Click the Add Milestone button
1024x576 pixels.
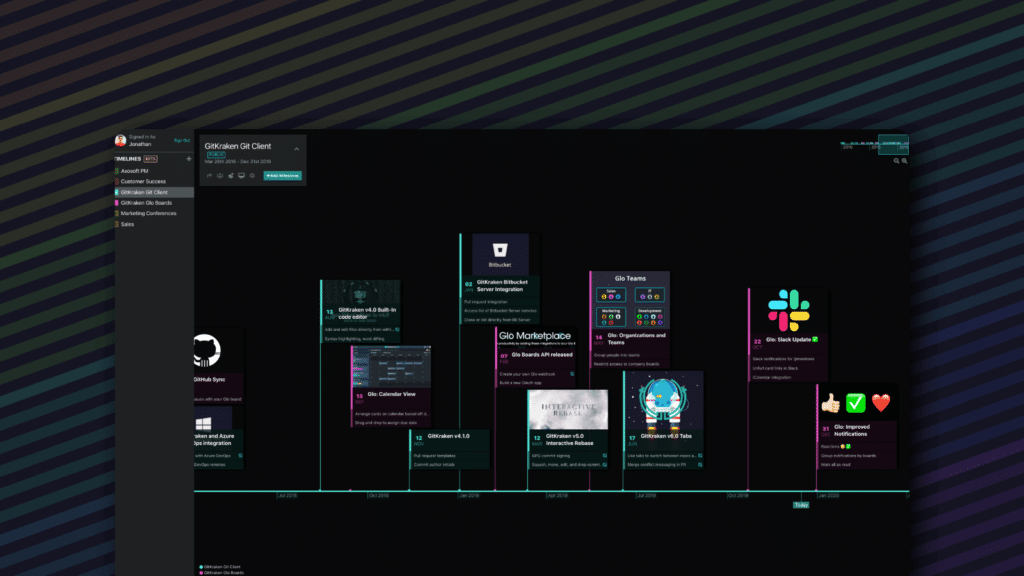tap(283, 175)
